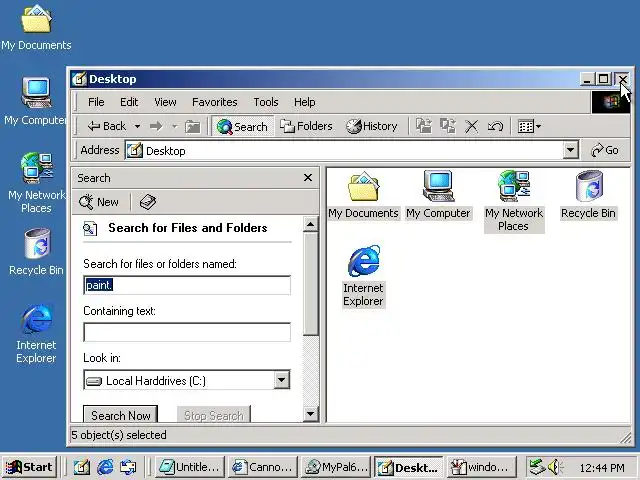Open the Edit menu
The width and height of the screenshot is (640, 480).
pyautogui.click(x=129, y=102)
